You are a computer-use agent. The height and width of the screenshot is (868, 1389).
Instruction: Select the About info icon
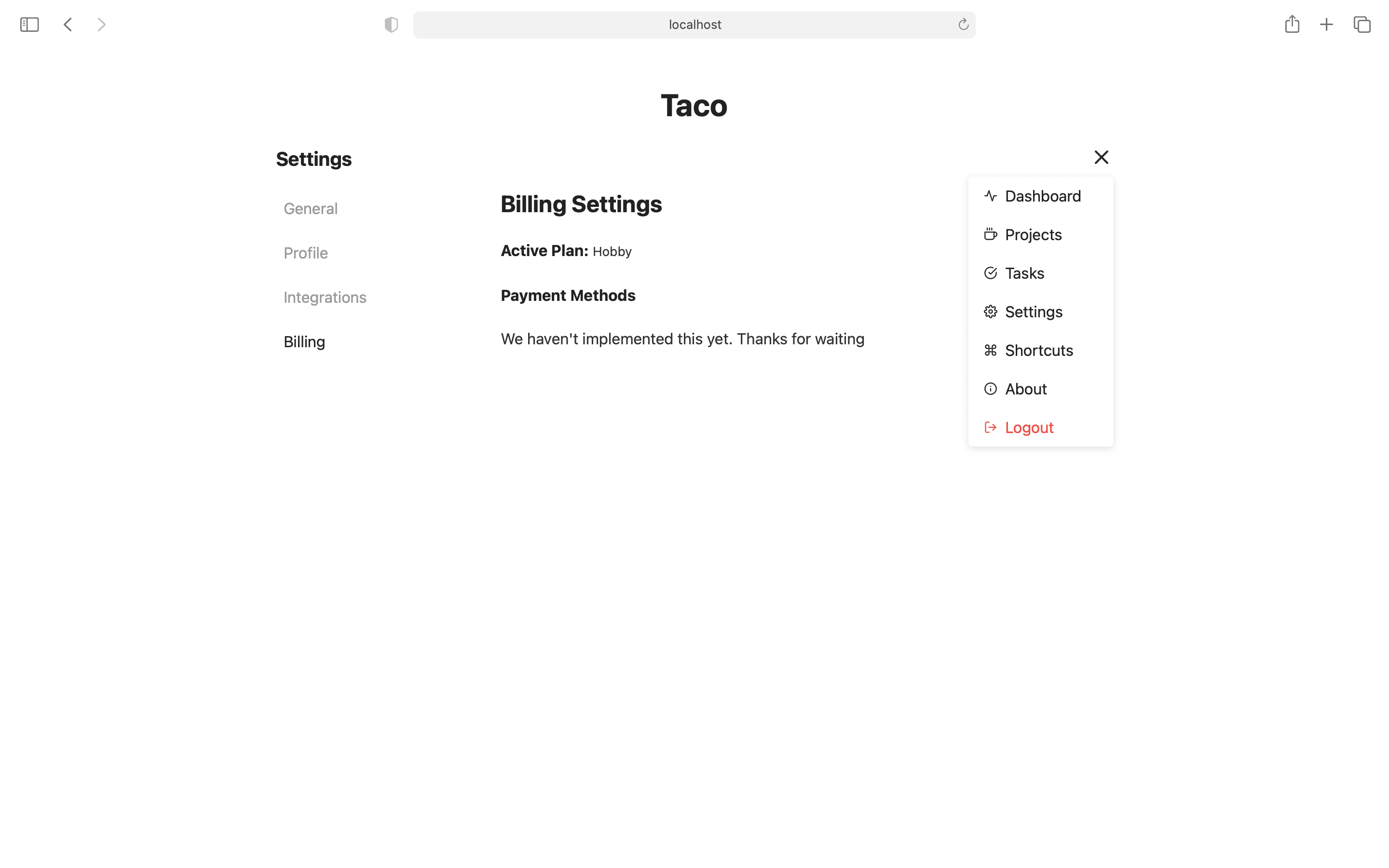point(990,388)
